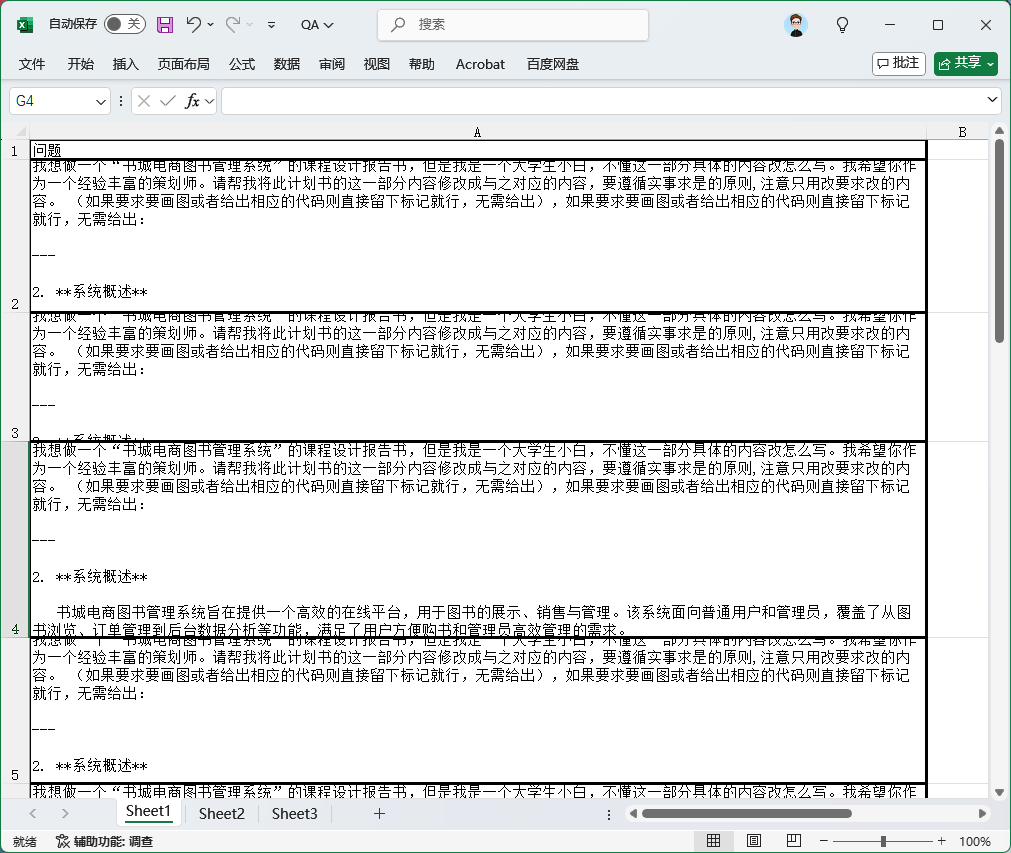Select row 3 header
1011x853 pixels.
14,377
